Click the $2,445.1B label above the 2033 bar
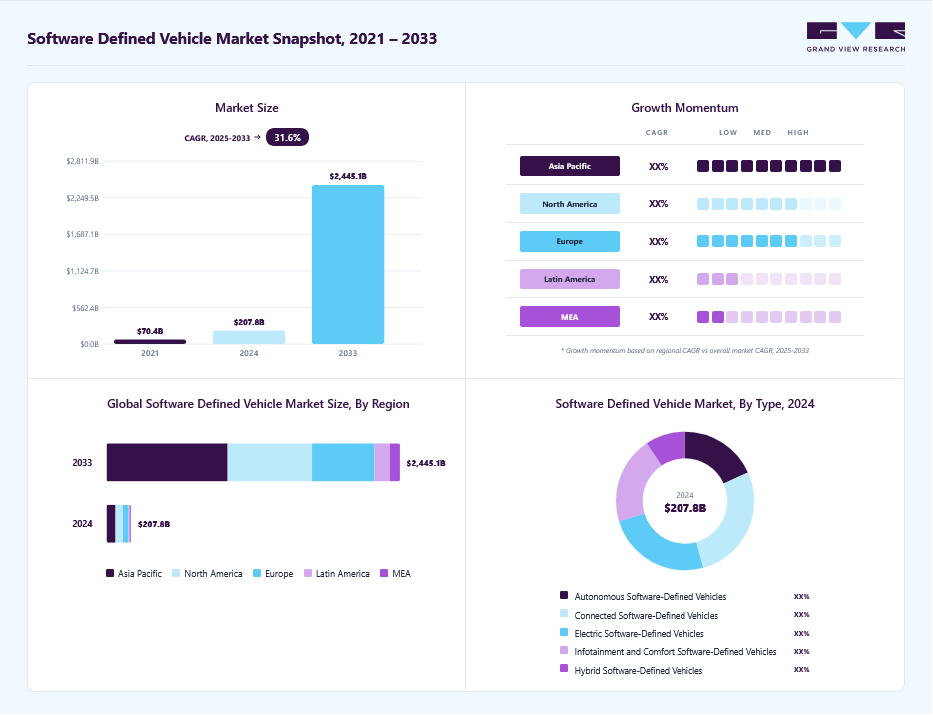 [x=348, y=176]
